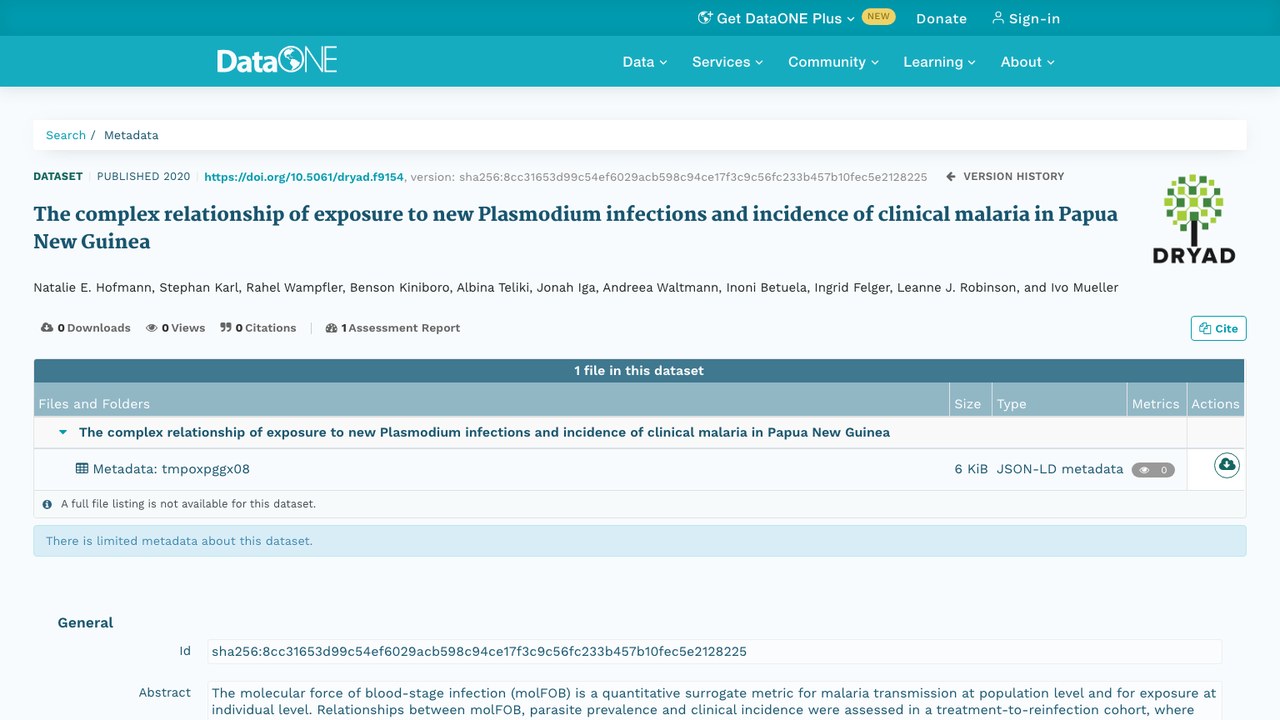Open the dataset DOI link
This screenshot has height=720, width=1280.
coord(304,177)
